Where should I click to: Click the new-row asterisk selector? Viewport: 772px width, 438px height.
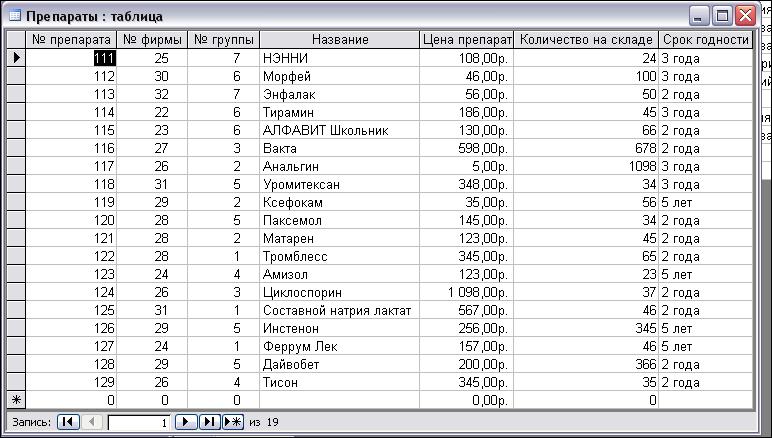point(16,400)
